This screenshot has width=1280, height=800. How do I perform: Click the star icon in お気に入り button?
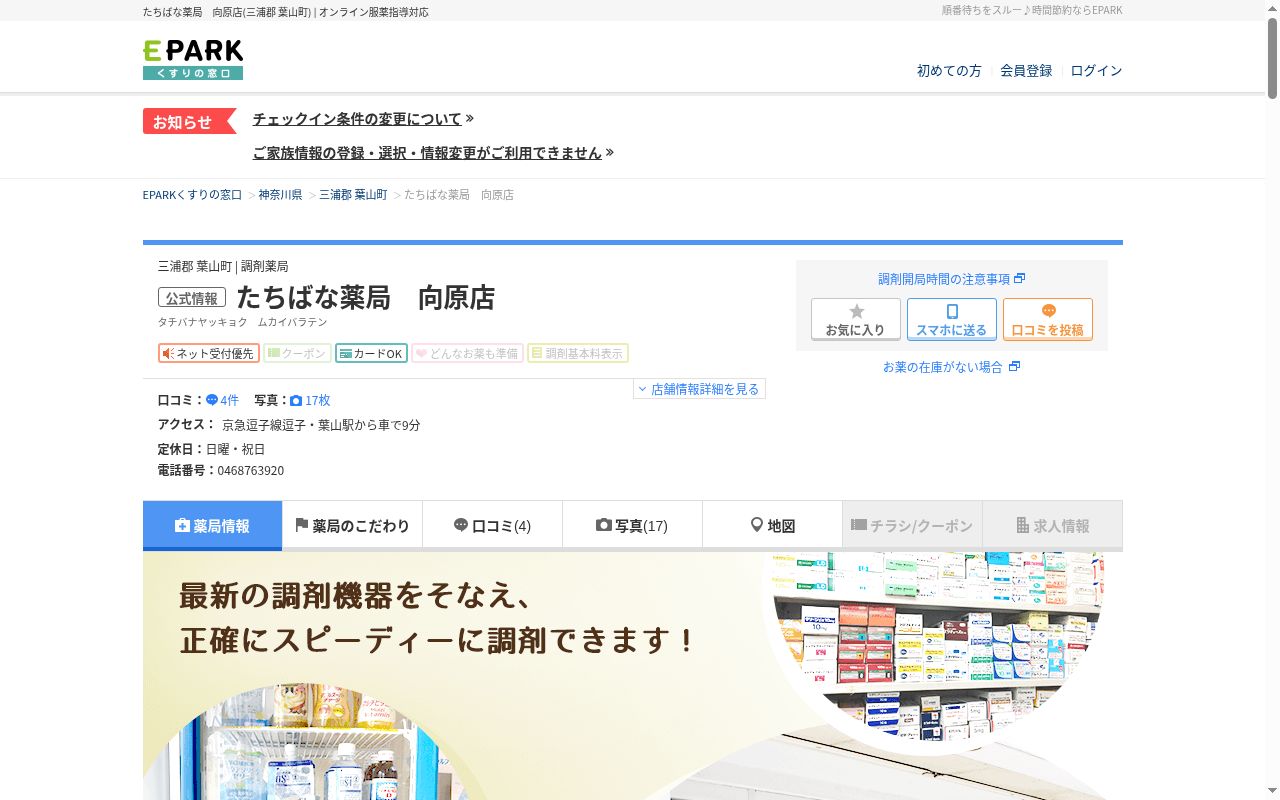click(x=856, y=311)
